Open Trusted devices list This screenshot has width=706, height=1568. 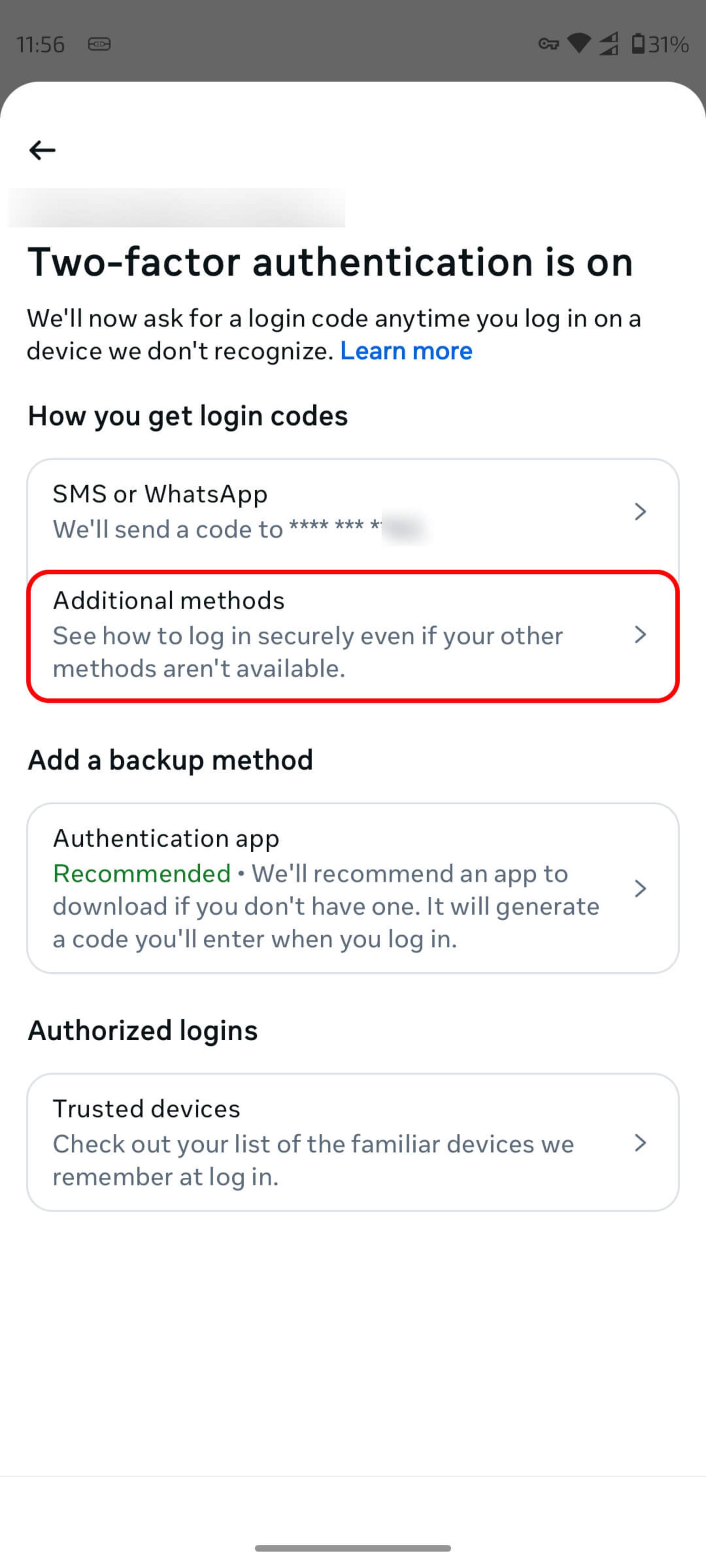click(x=353, y=1142)
